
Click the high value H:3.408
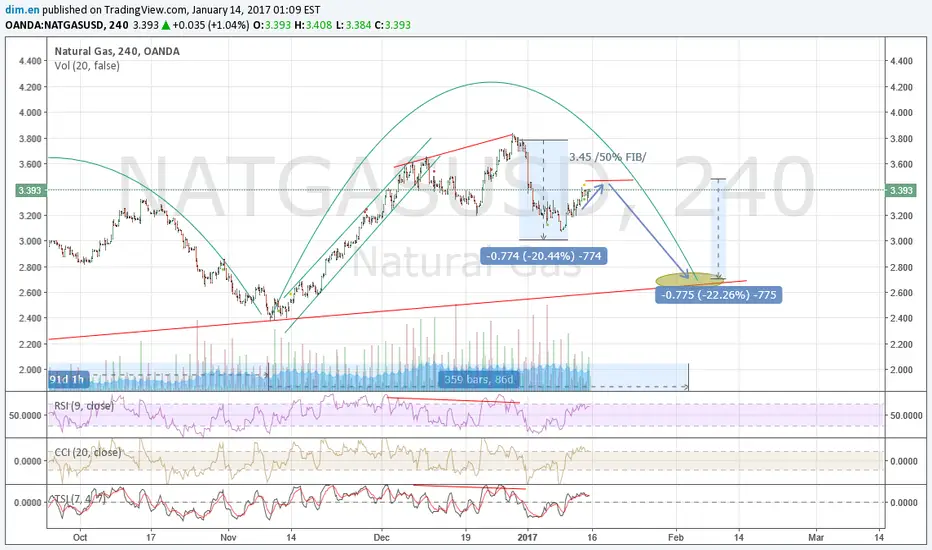313,25
